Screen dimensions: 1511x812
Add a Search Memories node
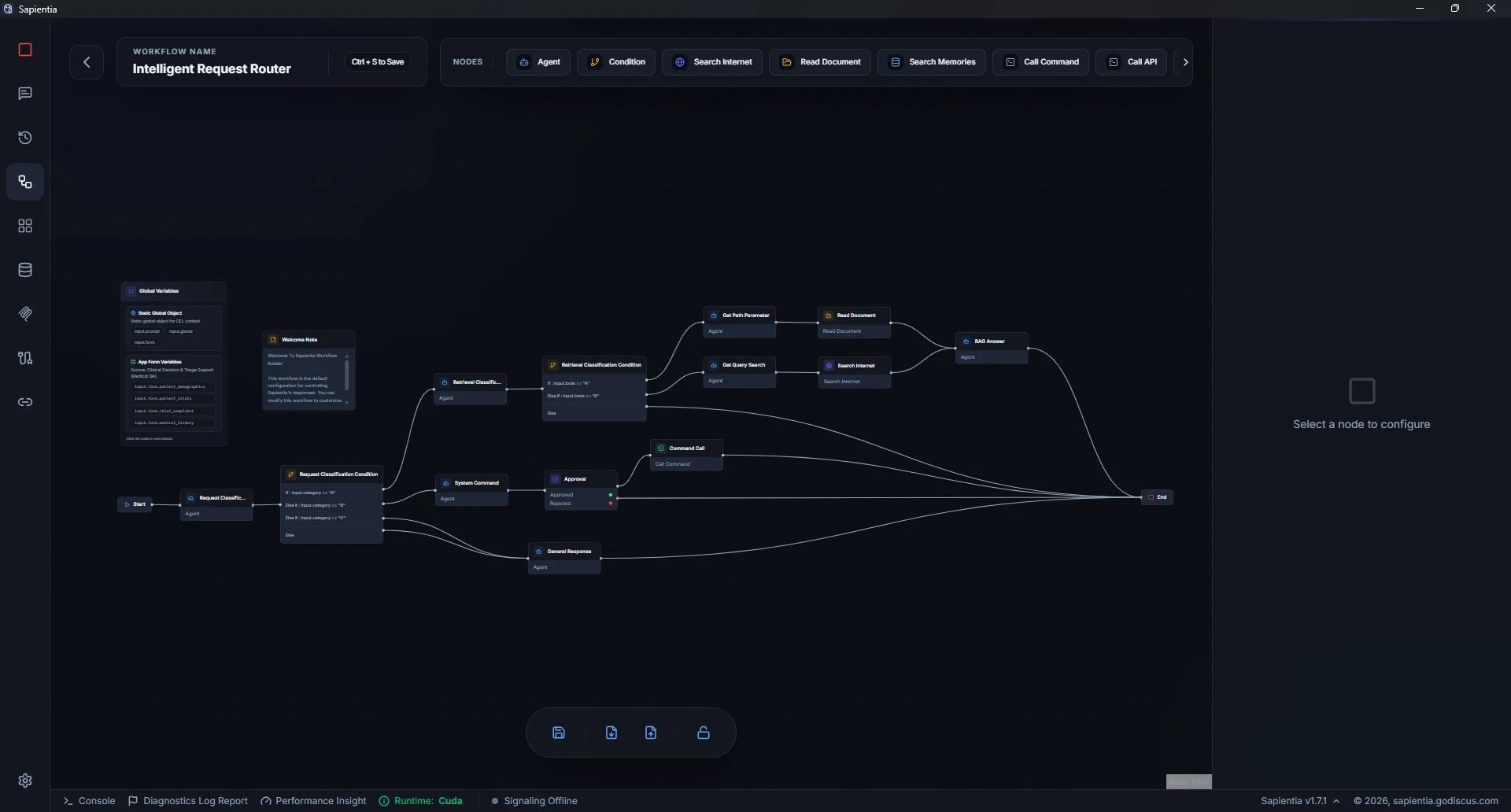[x=932, y=61]
